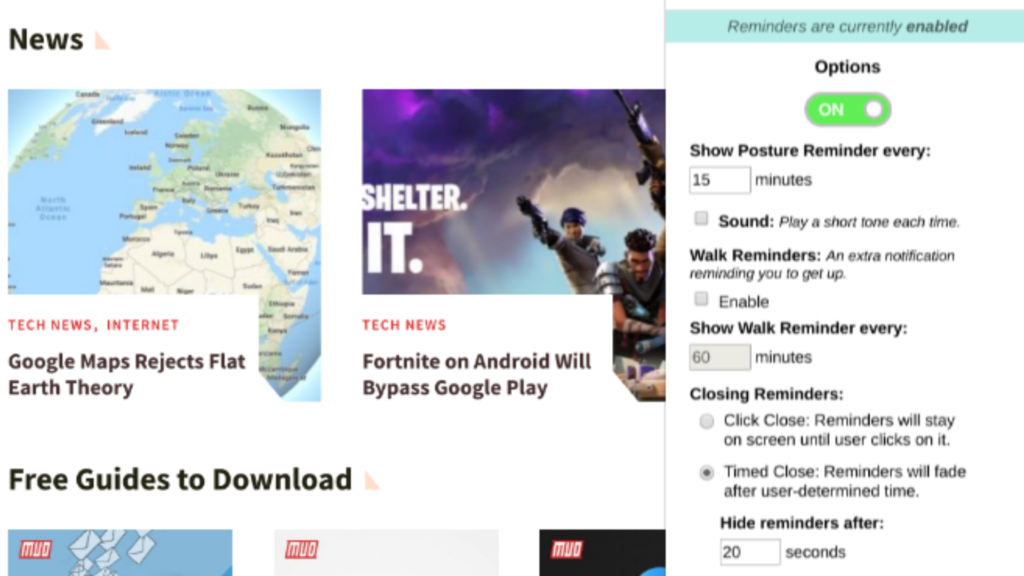Click the Walk Reminder minutes field
The image size is (1024, 576).
pos(719,357)
